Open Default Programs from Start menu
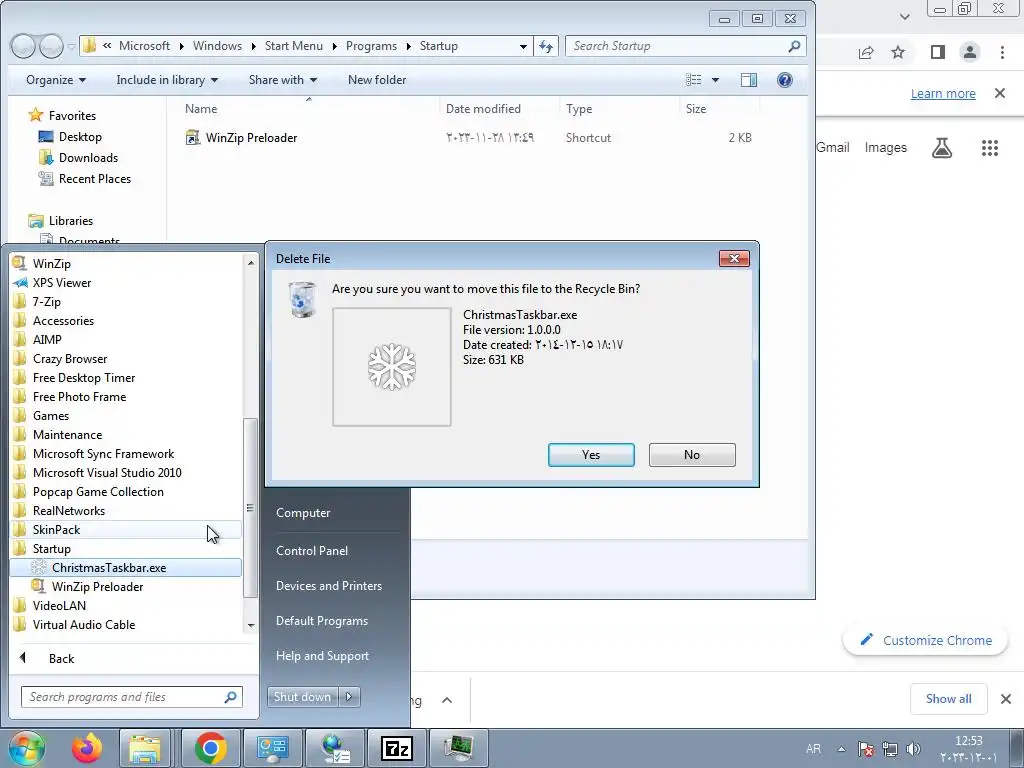Image resolution: width=1024 pixels, height=768 pixels. click(x=321, y=620)
